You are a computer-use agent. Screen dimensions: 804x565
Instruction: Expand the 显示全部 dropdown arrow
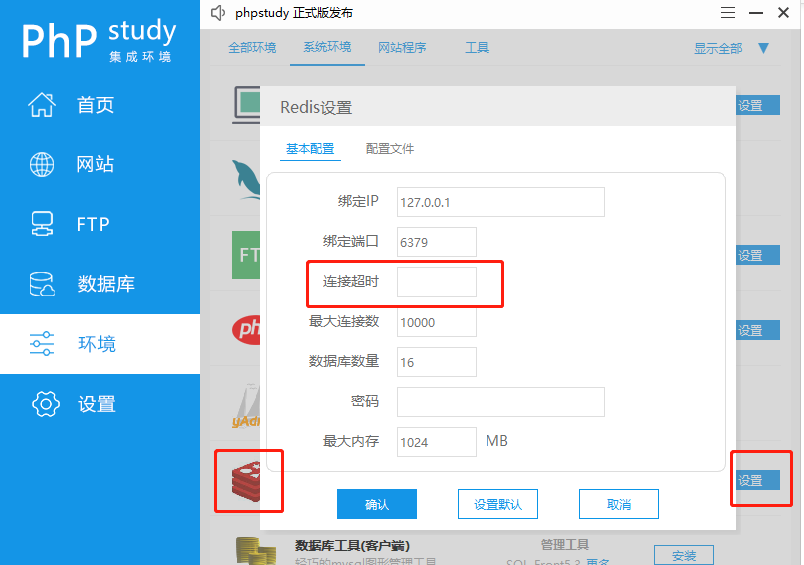pos(763,48)
